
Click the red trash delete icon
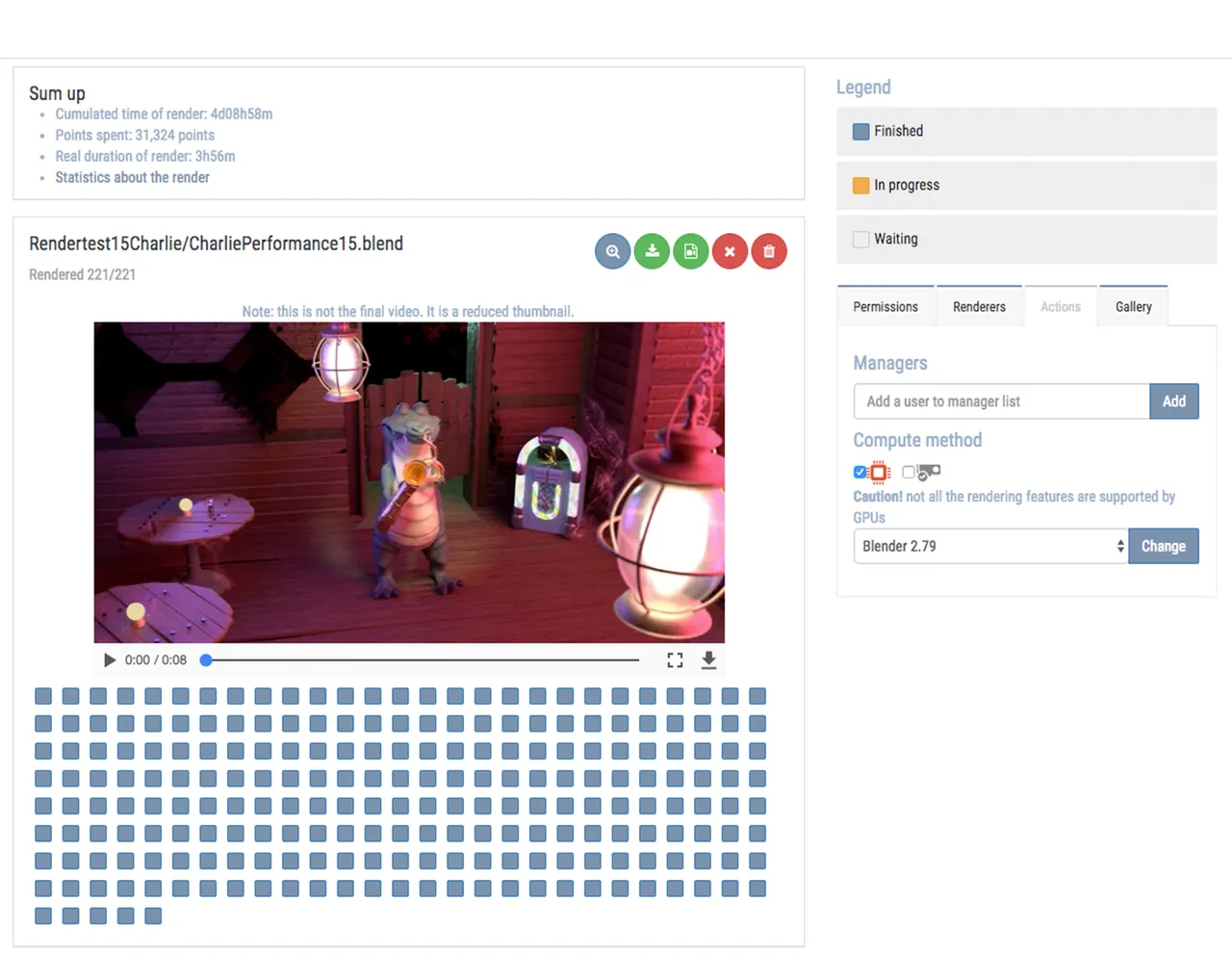tap(769, 251)
